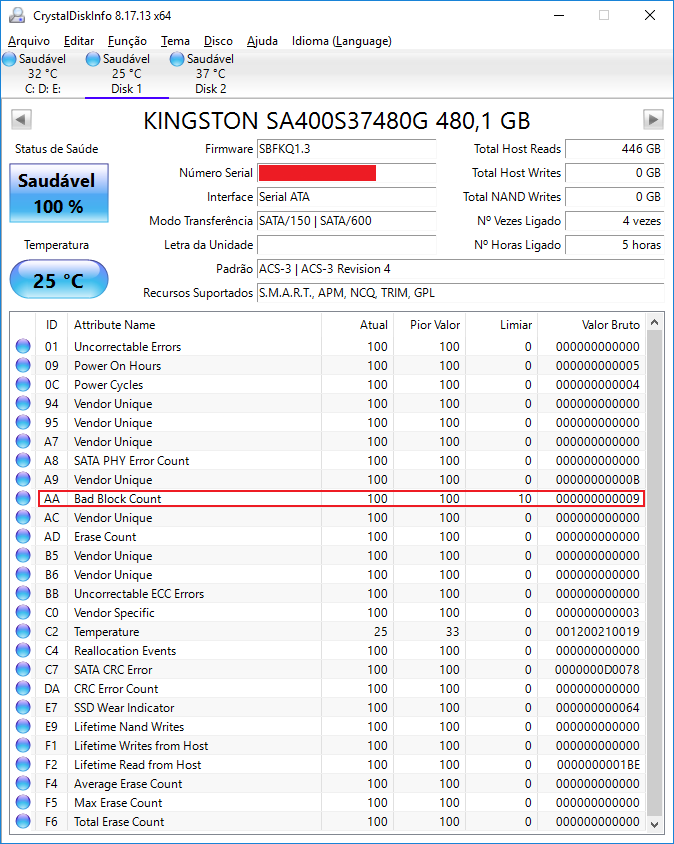Click status orb for SATA PHY Error Count
674x844 pixels.
[23, 460]
